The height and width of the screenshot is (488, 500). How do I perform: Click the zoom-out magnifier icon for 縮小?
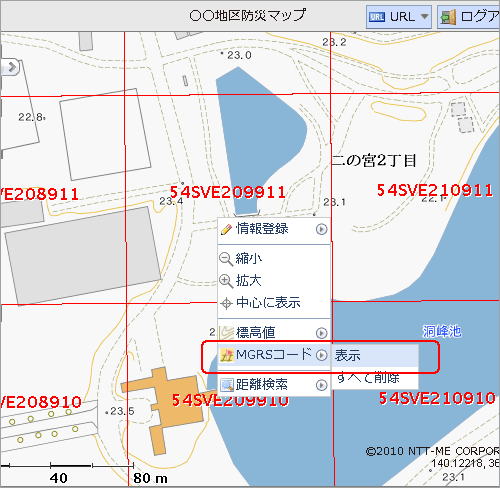point(226,259)
